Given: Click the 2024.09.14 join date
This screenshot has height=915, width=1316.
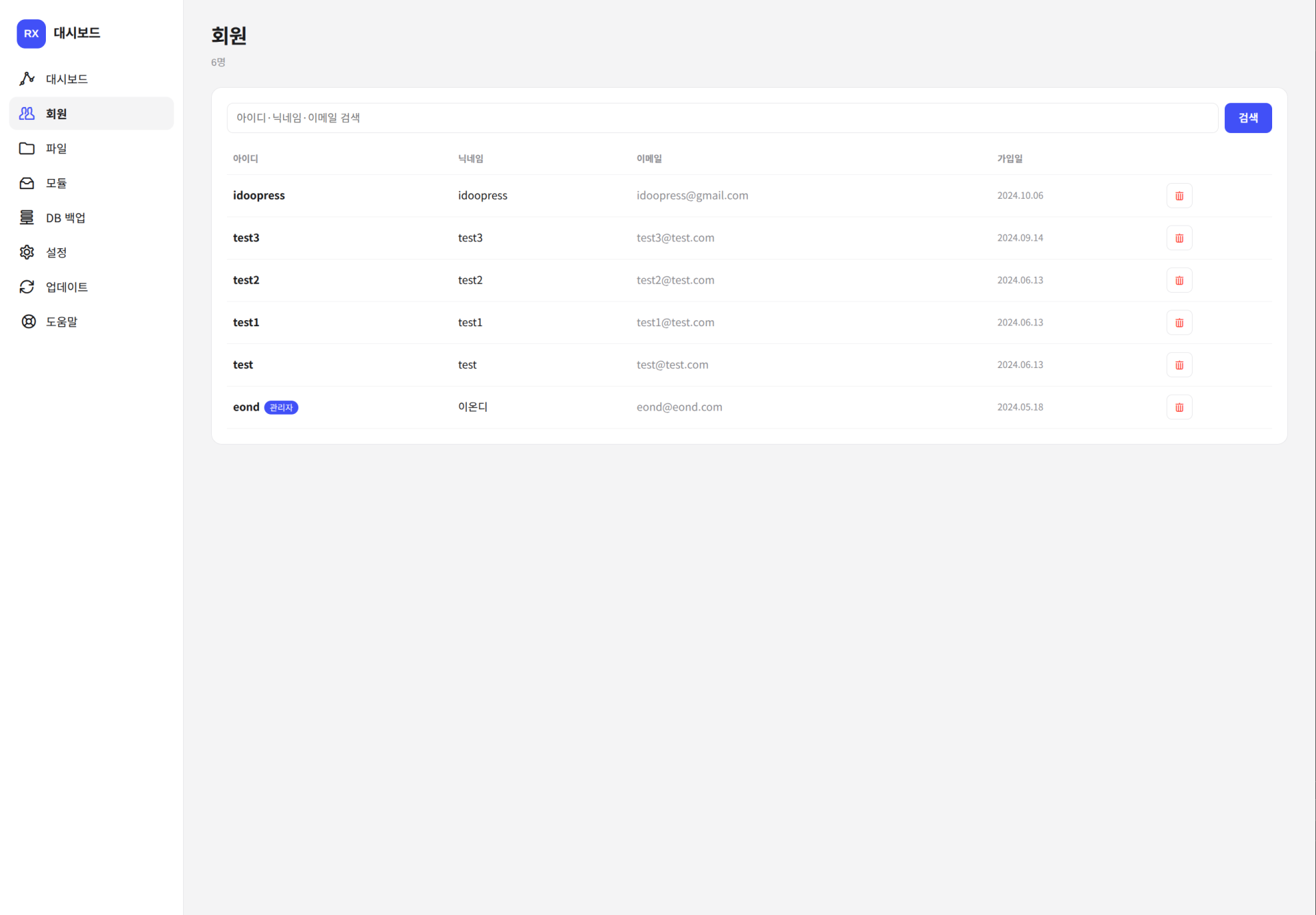Looking at the screenshot, I should point(1020,238).
